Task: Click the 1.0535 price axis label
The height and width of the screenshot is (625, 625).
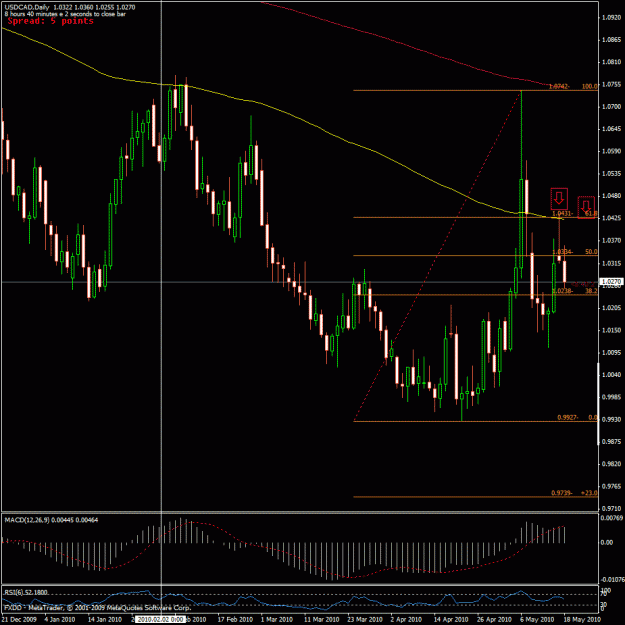Action: (612, 174)
